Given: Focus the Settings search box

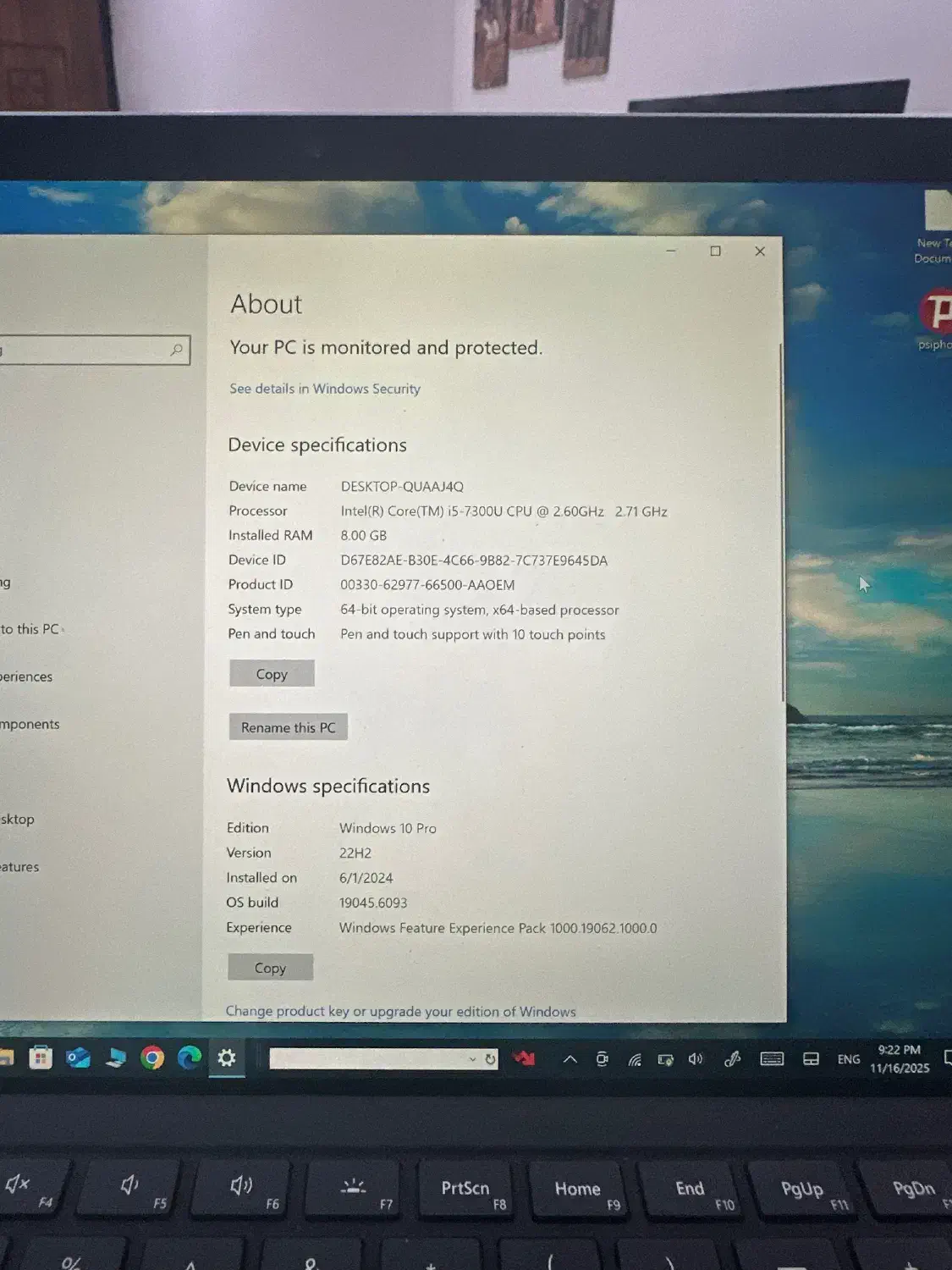Looking at the screenshot, I should pyautogui.click(x=94, y=350).
